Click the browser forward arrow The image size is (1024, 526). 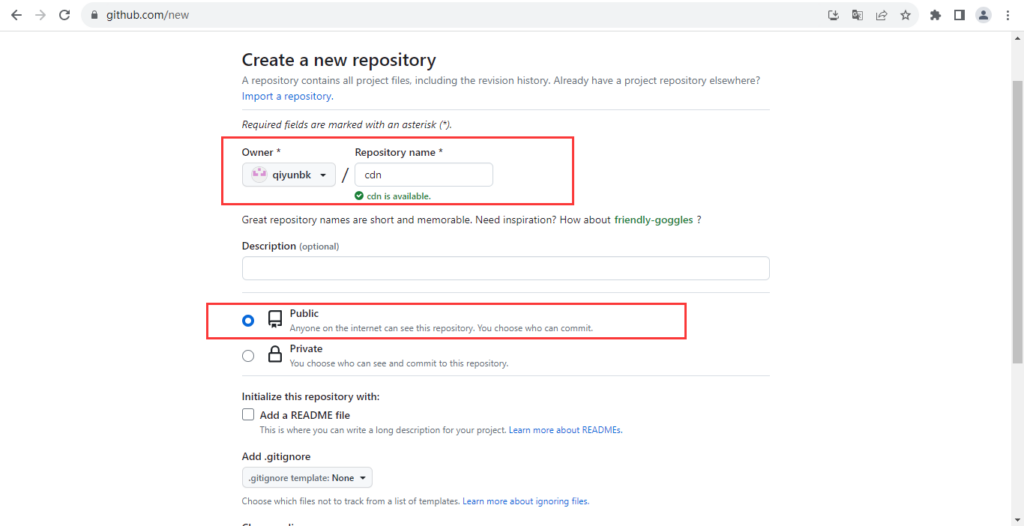tap(40, 15)
